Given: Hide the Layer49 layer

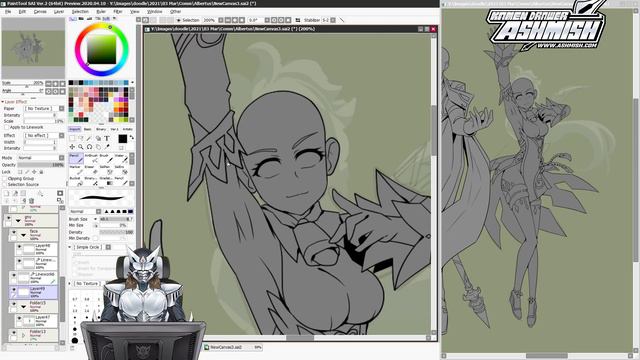Looking at the screenshot, I should 14,290.
